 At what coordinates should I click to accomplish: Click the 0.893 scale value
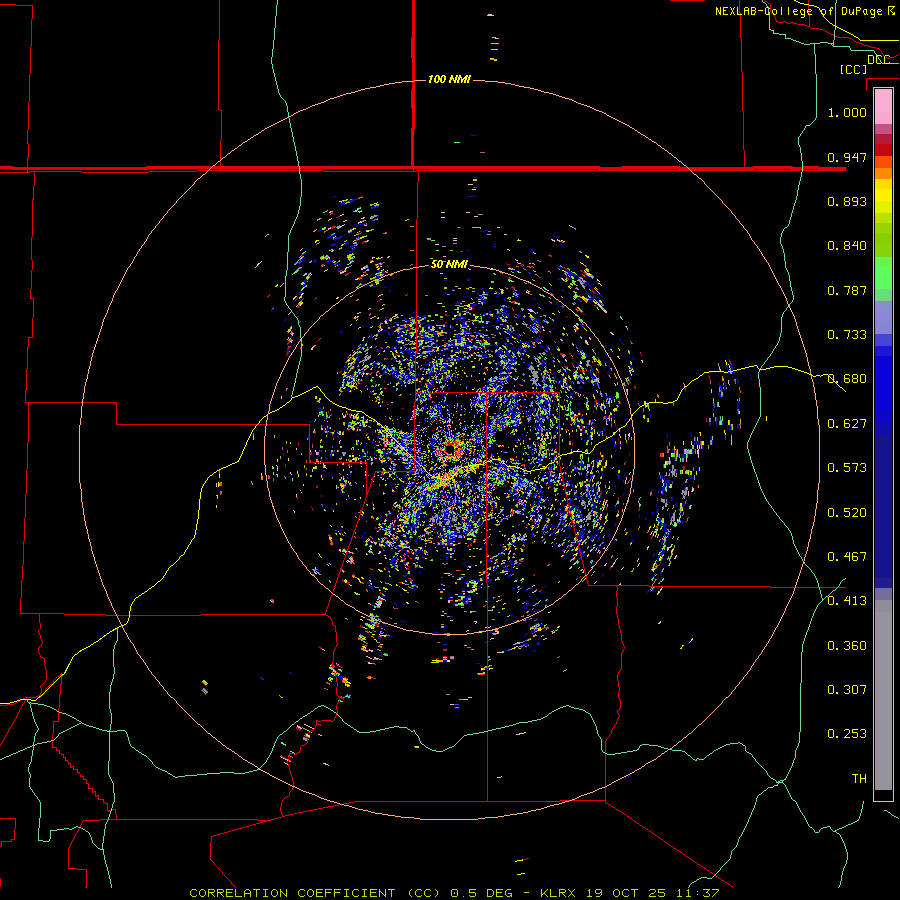coord(847,201)
